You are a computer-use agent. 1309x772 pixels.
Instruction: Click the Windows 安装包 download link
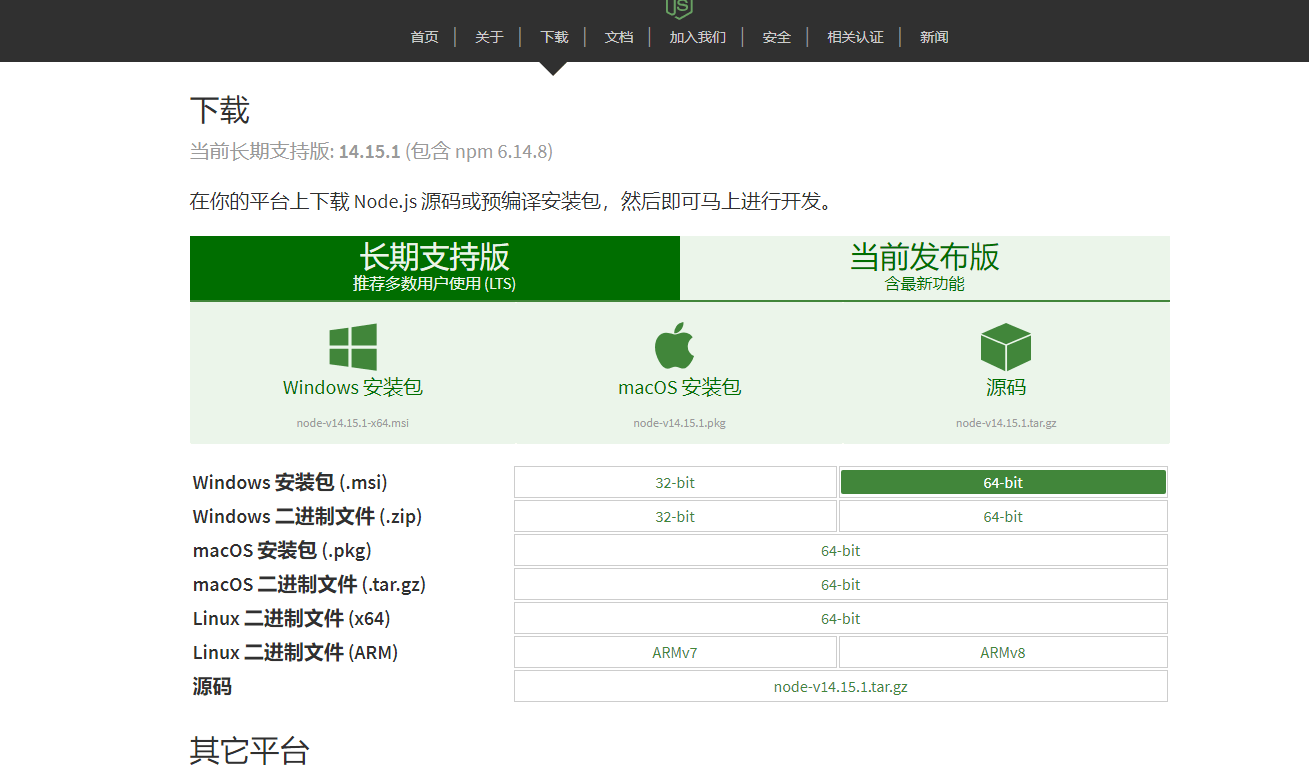click(353, 387)
